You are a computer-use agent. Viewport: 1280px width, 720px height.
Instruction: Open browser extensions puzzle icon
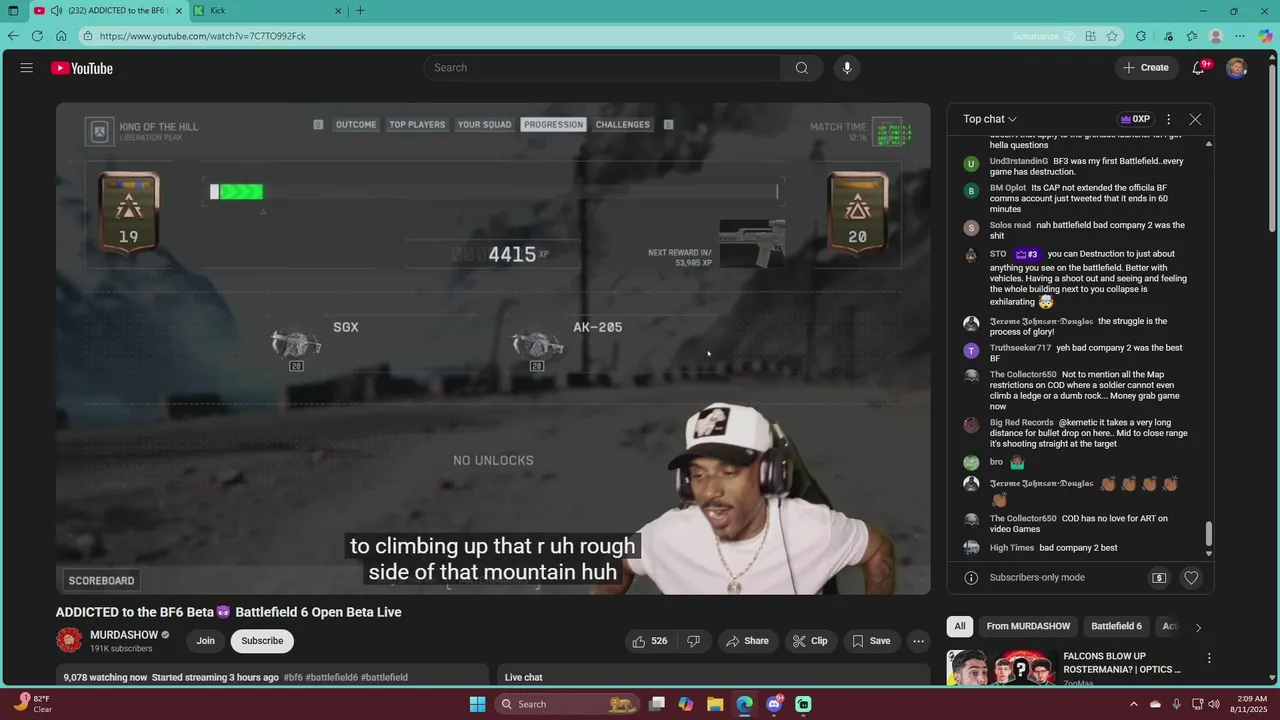[1141, 36]
